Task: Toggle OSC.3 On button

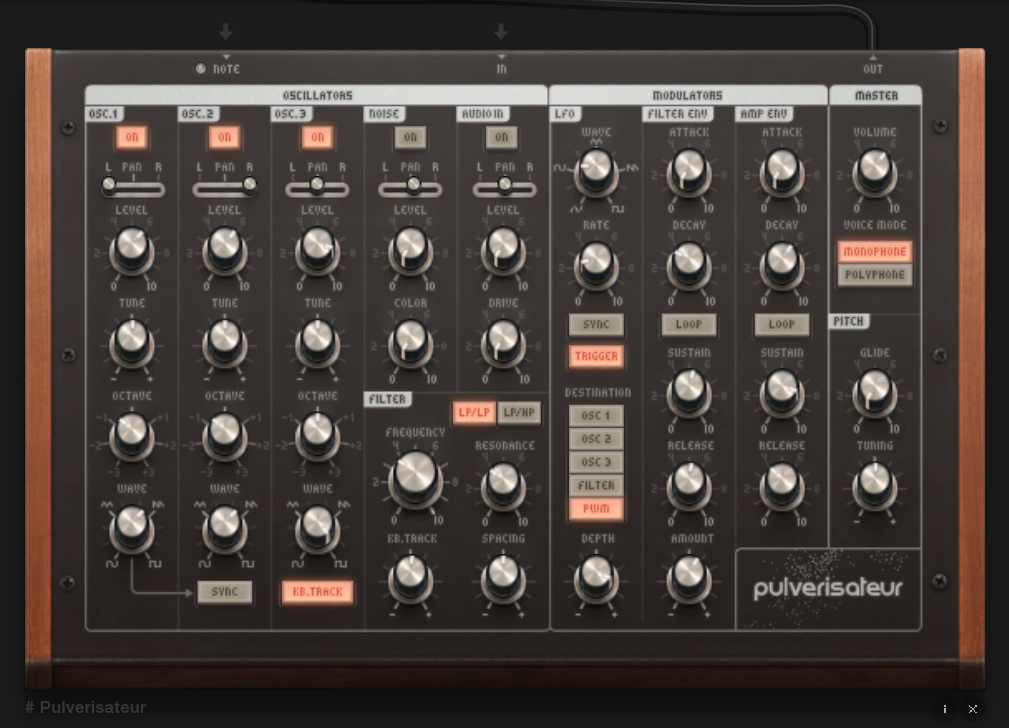Action: pyautogui.click(x=317, y=137)
